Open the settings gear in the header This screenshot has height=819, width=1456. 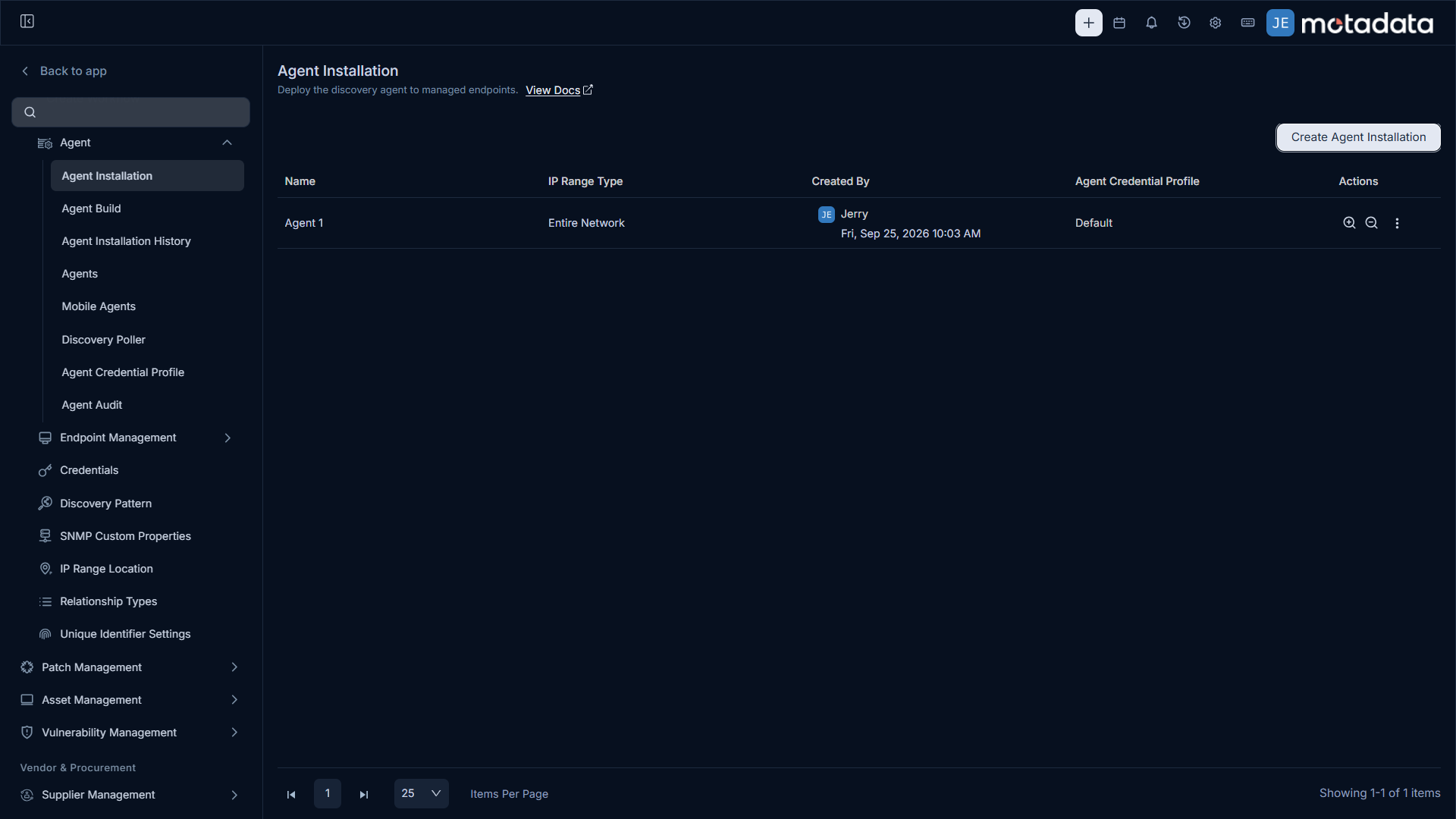(1216, 23)
